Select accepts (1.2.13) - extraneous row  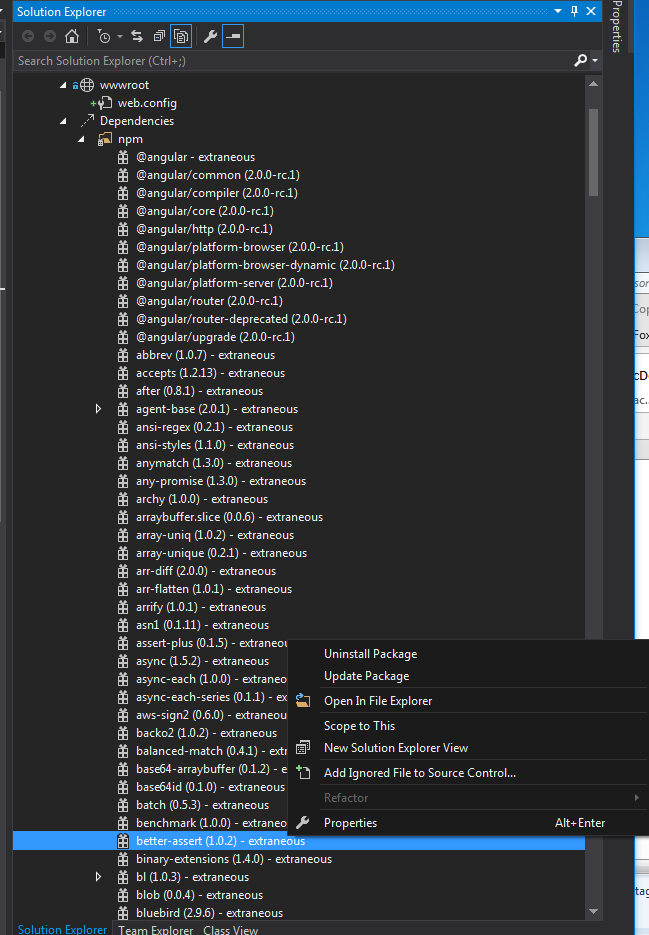(x=210, y=373)
